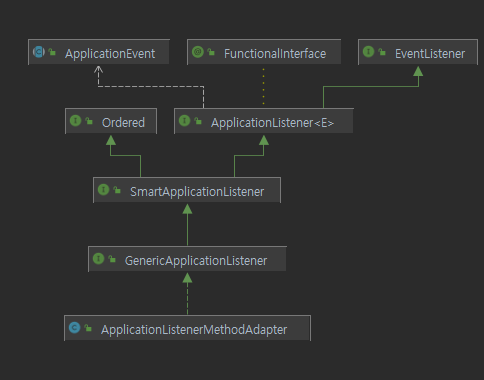
Task: Click the interface icon of ApplicationListener<E>
Action: (184, 121)
